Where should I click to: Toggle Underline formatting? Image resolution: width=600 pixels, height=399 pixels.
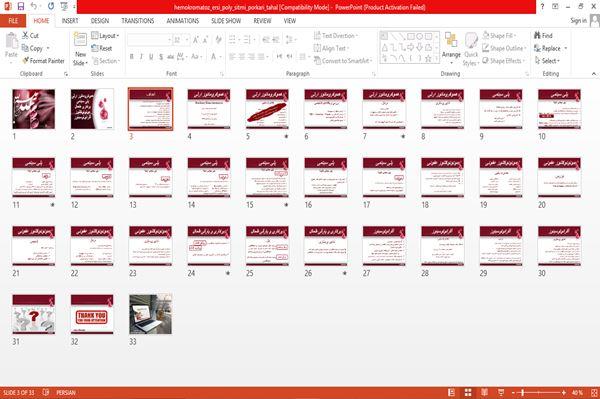tap(151, 57)
